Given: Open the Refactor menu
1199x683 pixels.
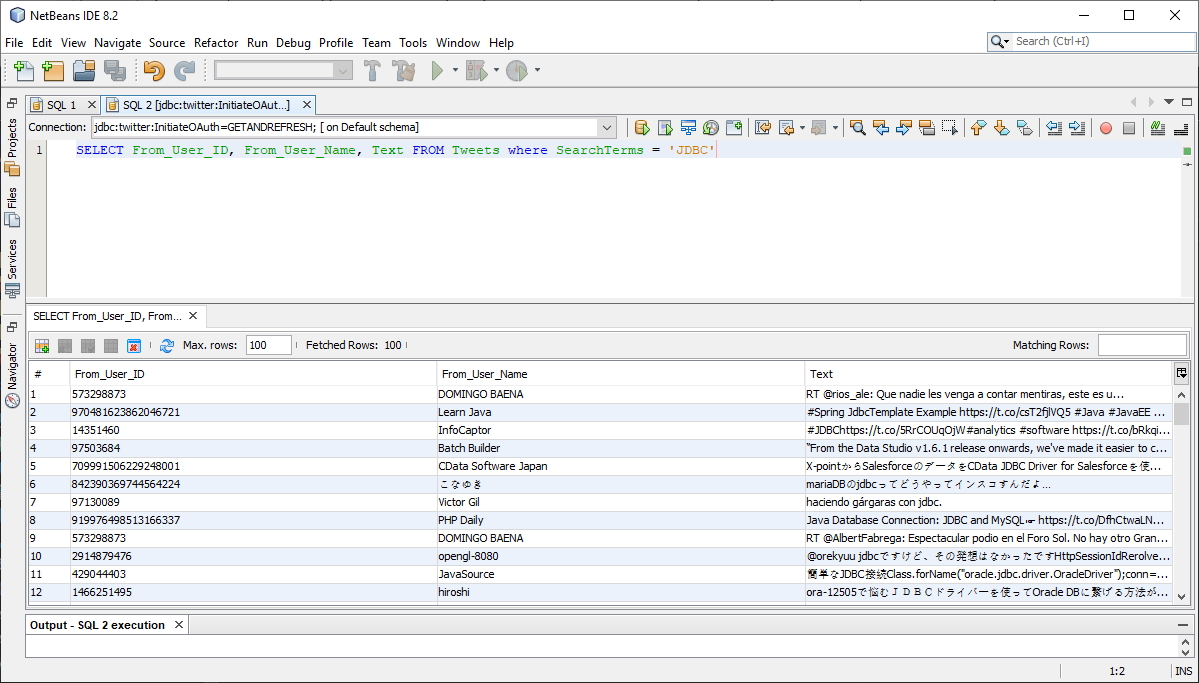Looking at the screenshot, I should (x=216, y=42).
